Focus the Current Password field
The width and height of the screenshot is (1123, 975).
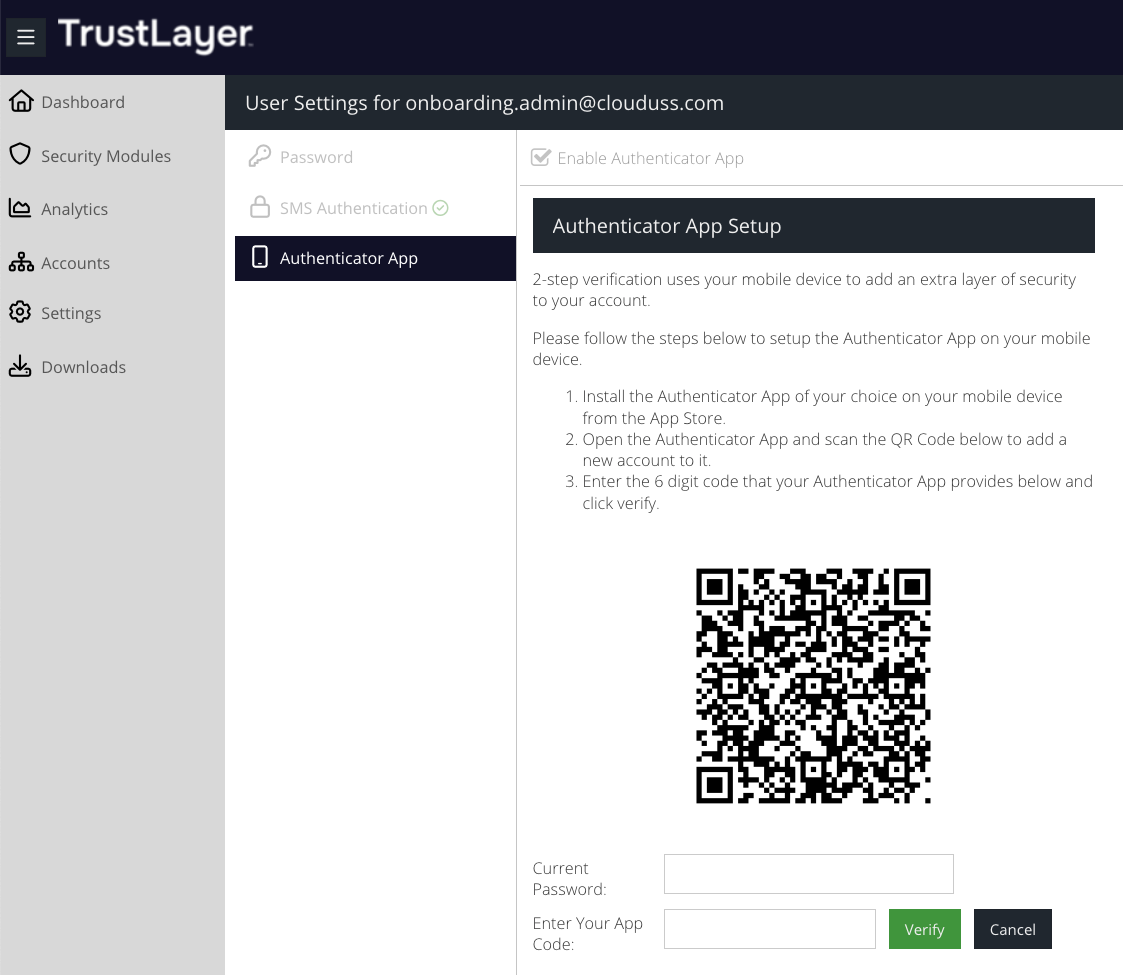(x=809, y=874)
